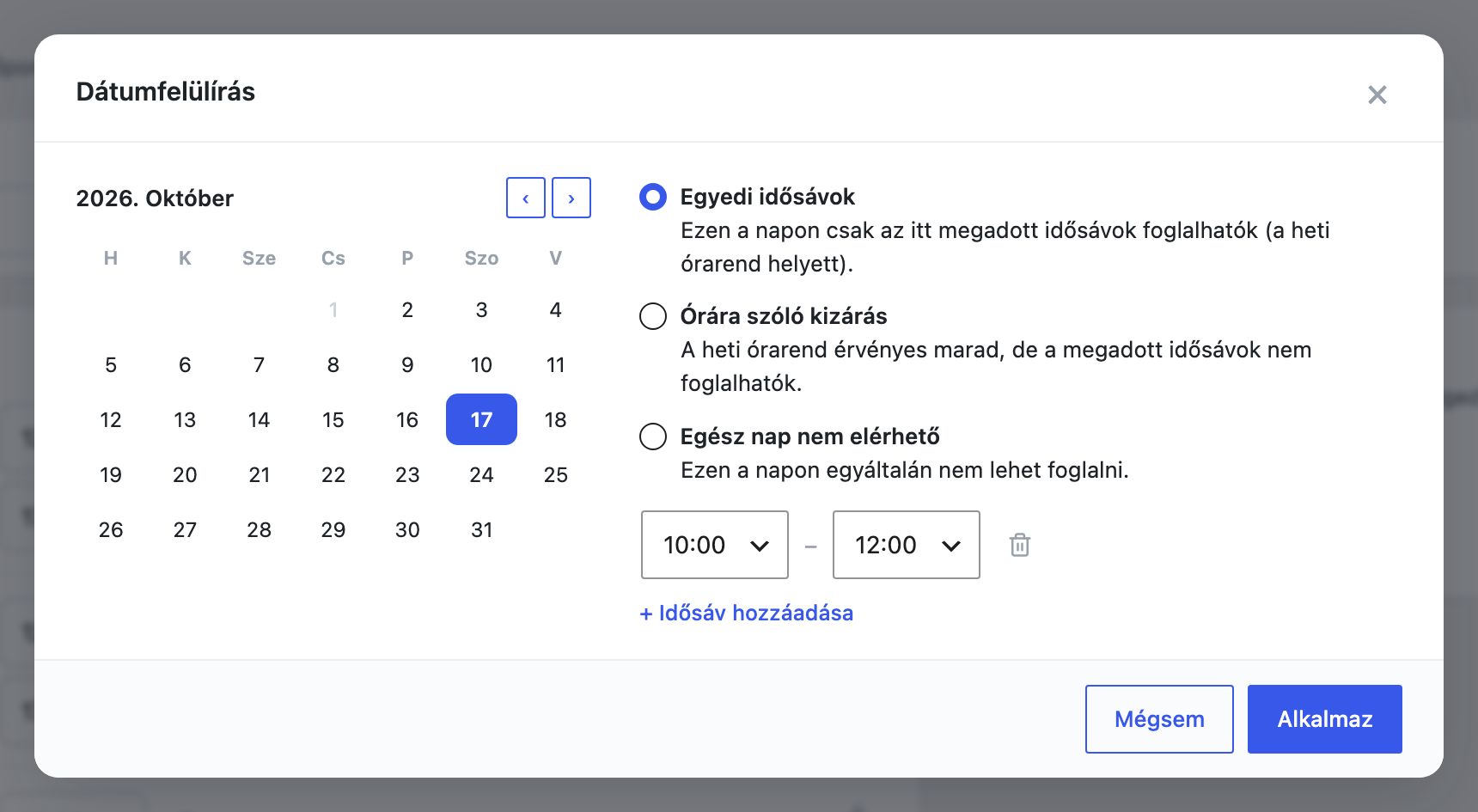This screenshot has width=1478, height=812.
Task: Go to previous month with left chevron
Action: (526, 198)
